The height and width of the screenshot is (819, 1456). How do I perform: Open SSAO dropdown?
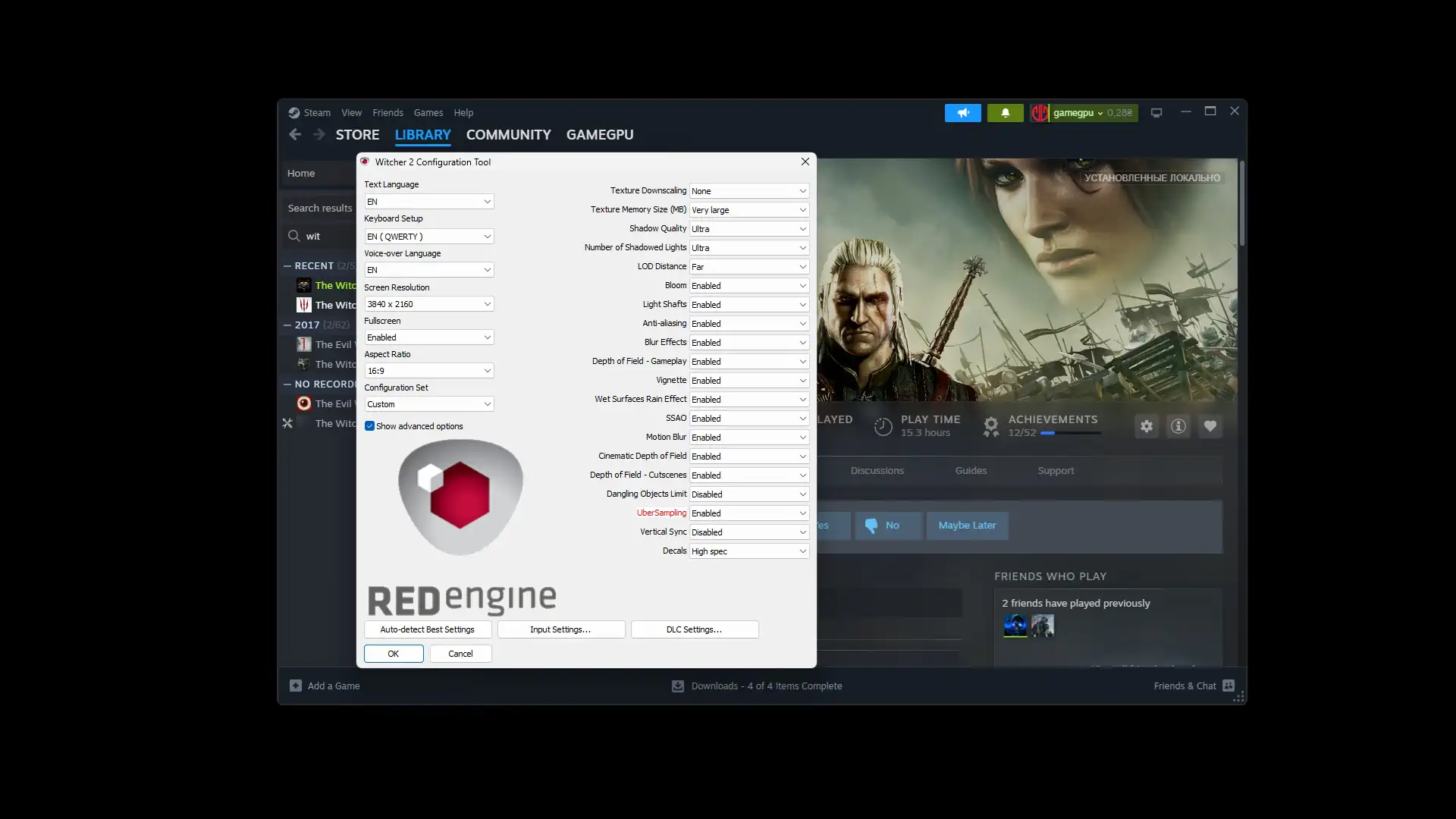[x=748, y=419]
